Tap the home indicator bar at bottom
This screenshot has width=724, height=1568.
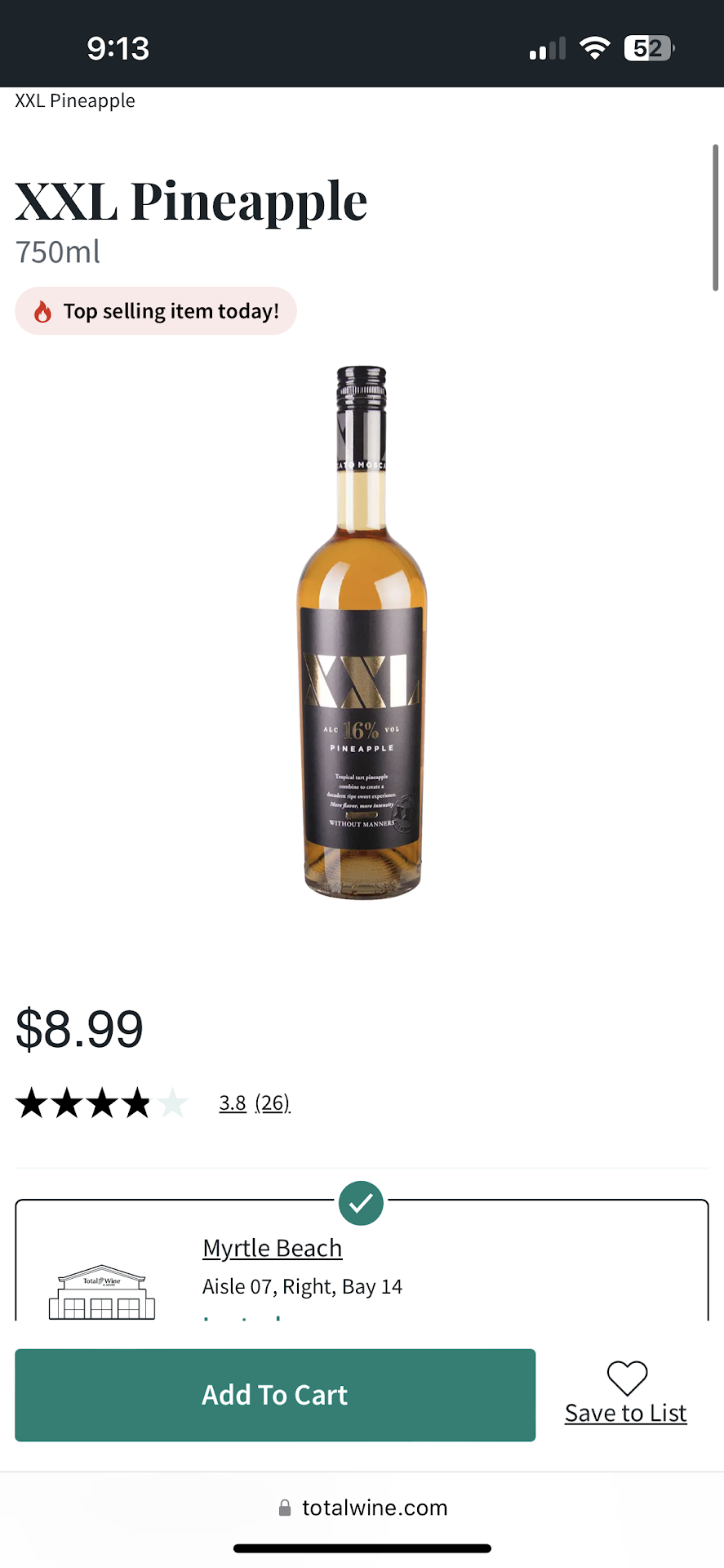tap(362, 1548)
